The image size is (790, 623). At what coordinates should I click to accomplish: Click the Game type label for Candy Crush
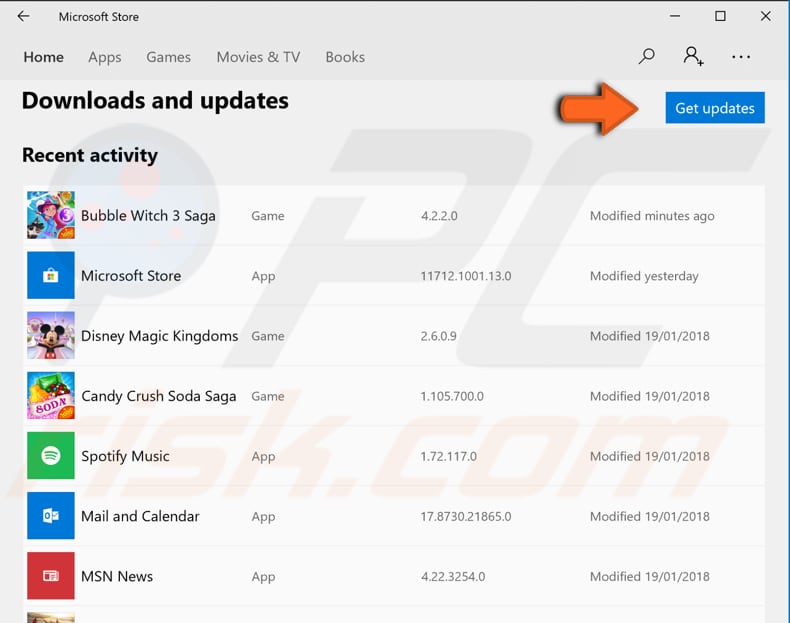[x=268, y=396]
